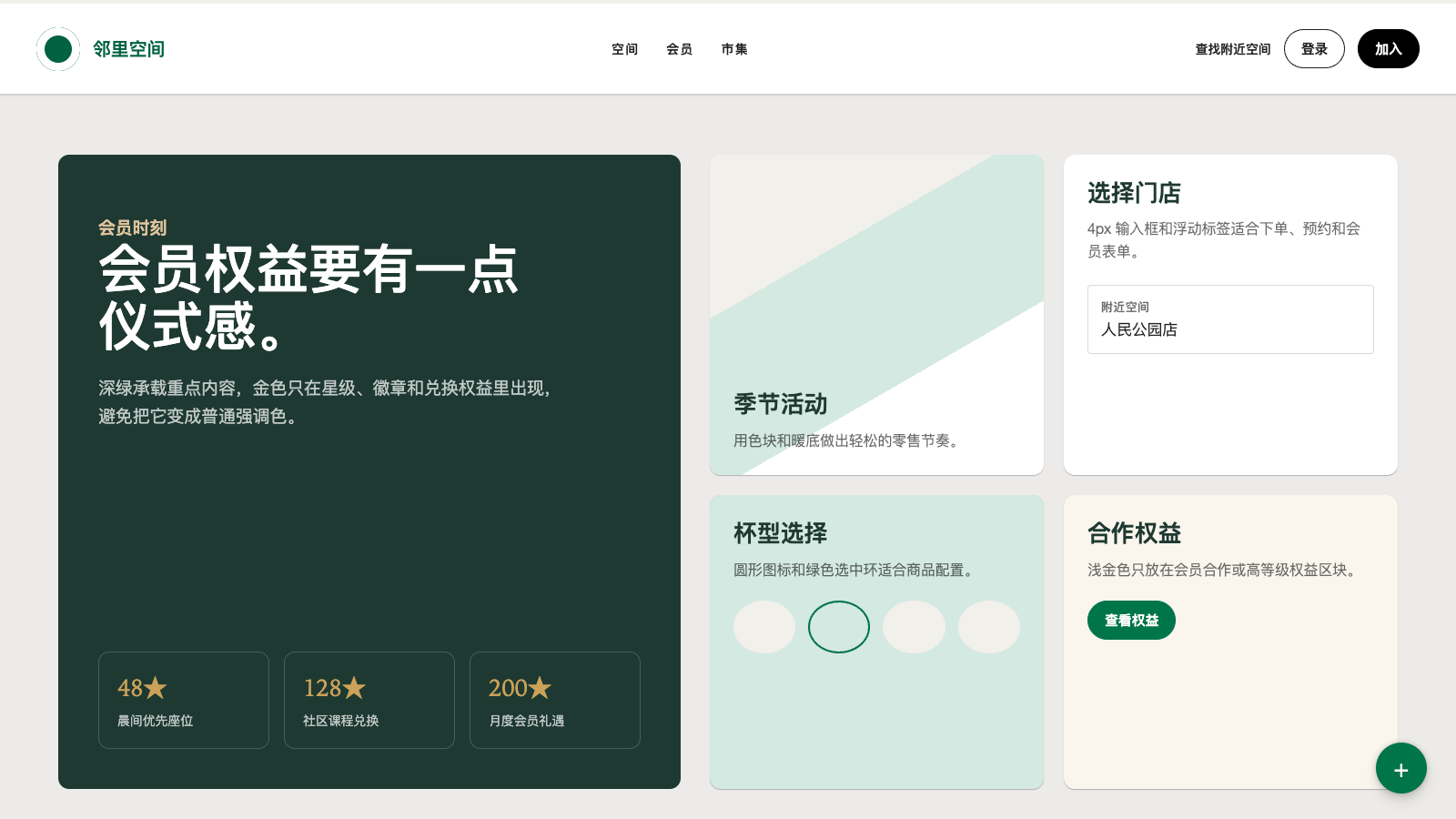Click the 48 stars 晨间优先座位 card
The width and height of the screenshot is (1456, 819).
point(184,700)
